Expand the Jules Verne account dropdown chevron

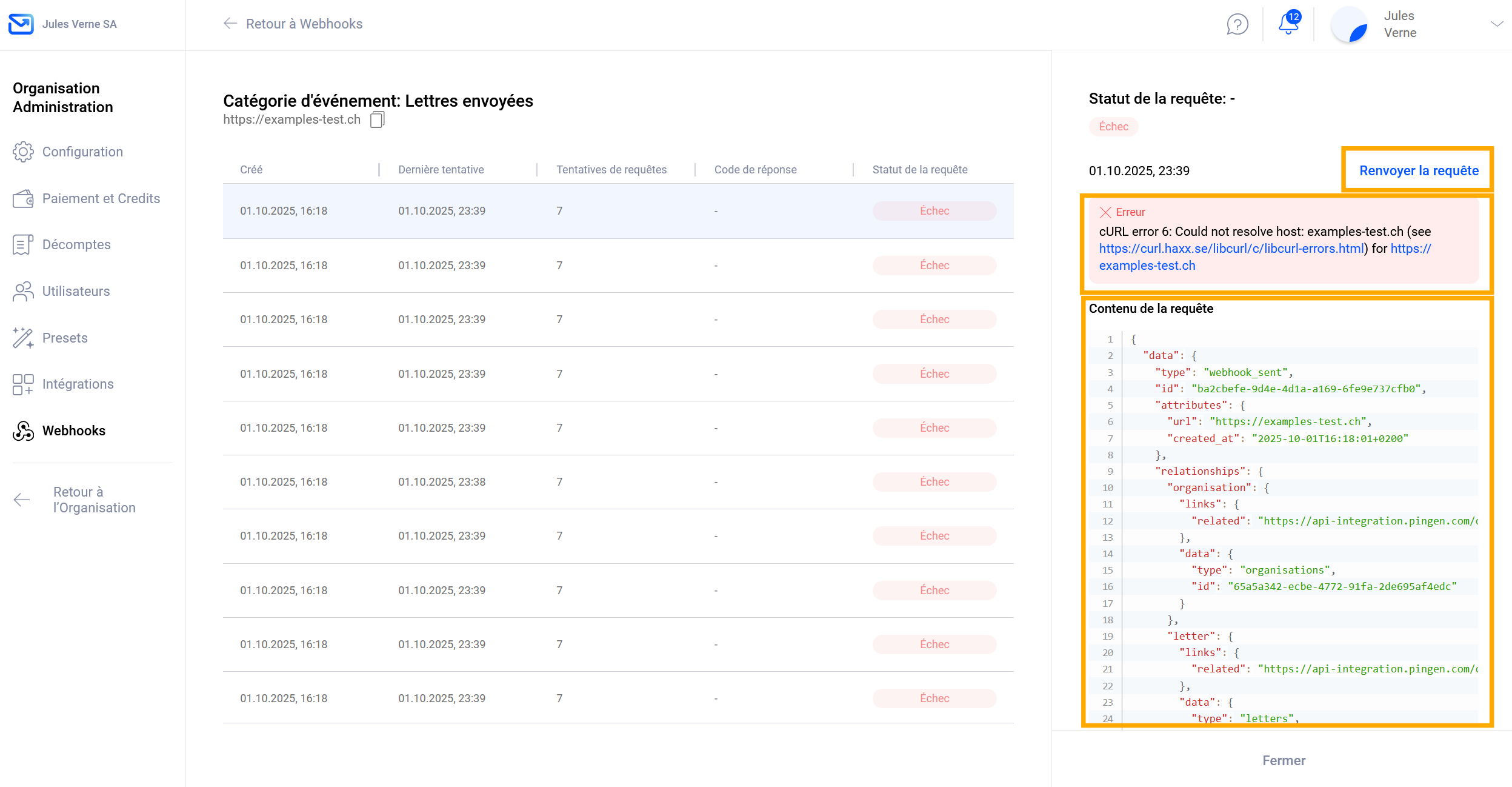[1496, 24]
